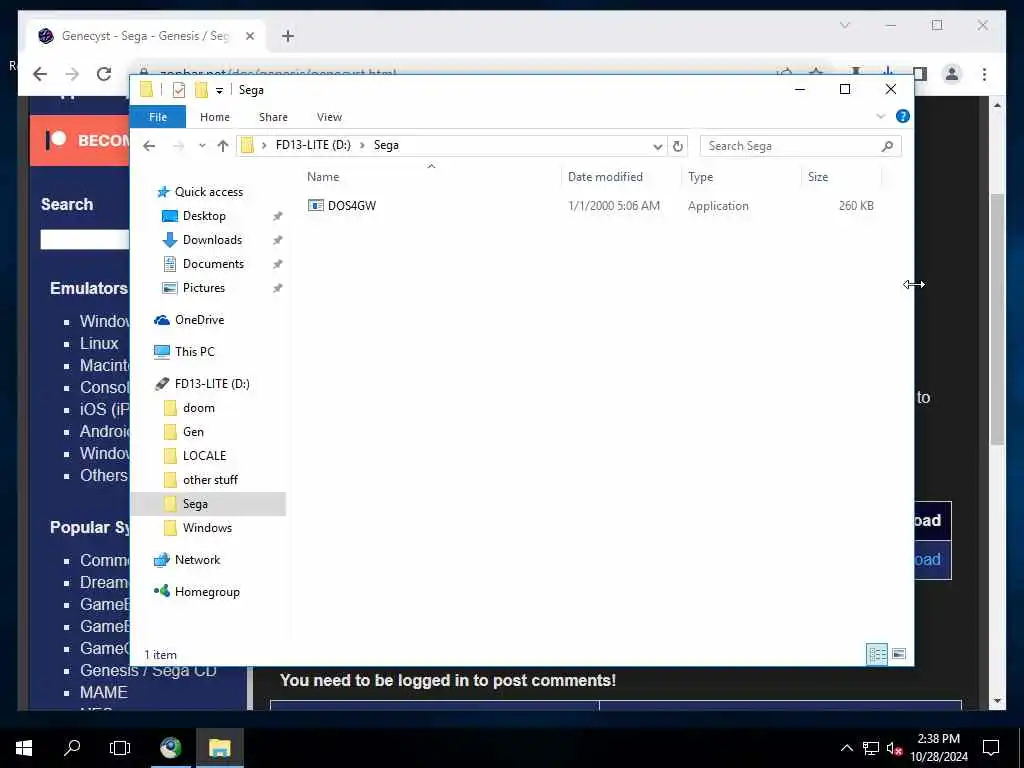
Task: Open the Gen folder in tree
Action: (x=193, y=432)
